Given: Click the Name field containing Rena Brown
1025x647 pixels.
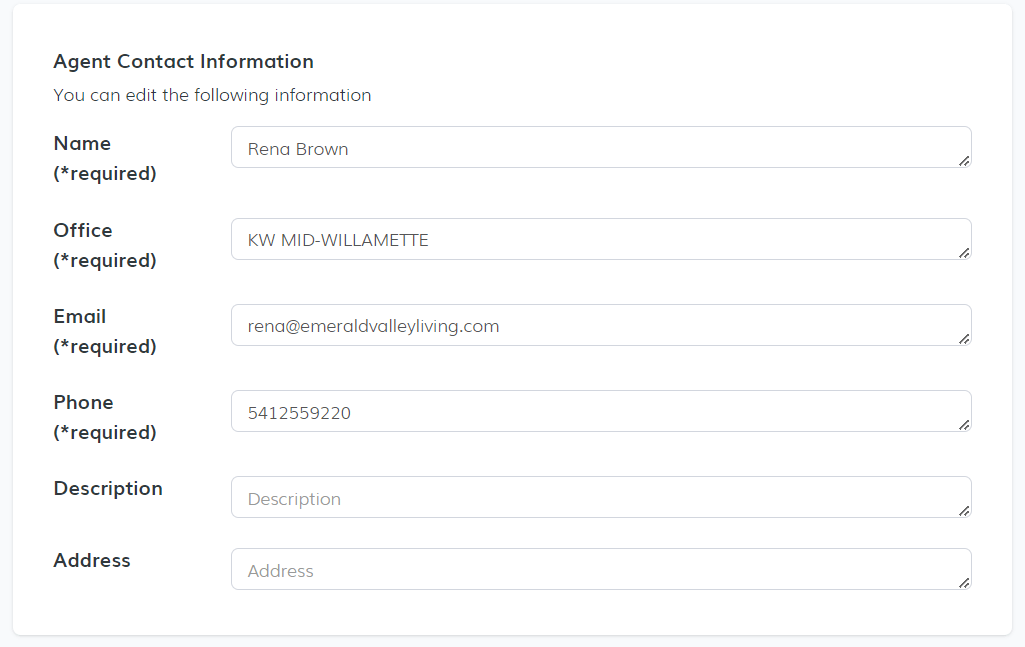Looking at the screenshot, I should pos(600,148).
